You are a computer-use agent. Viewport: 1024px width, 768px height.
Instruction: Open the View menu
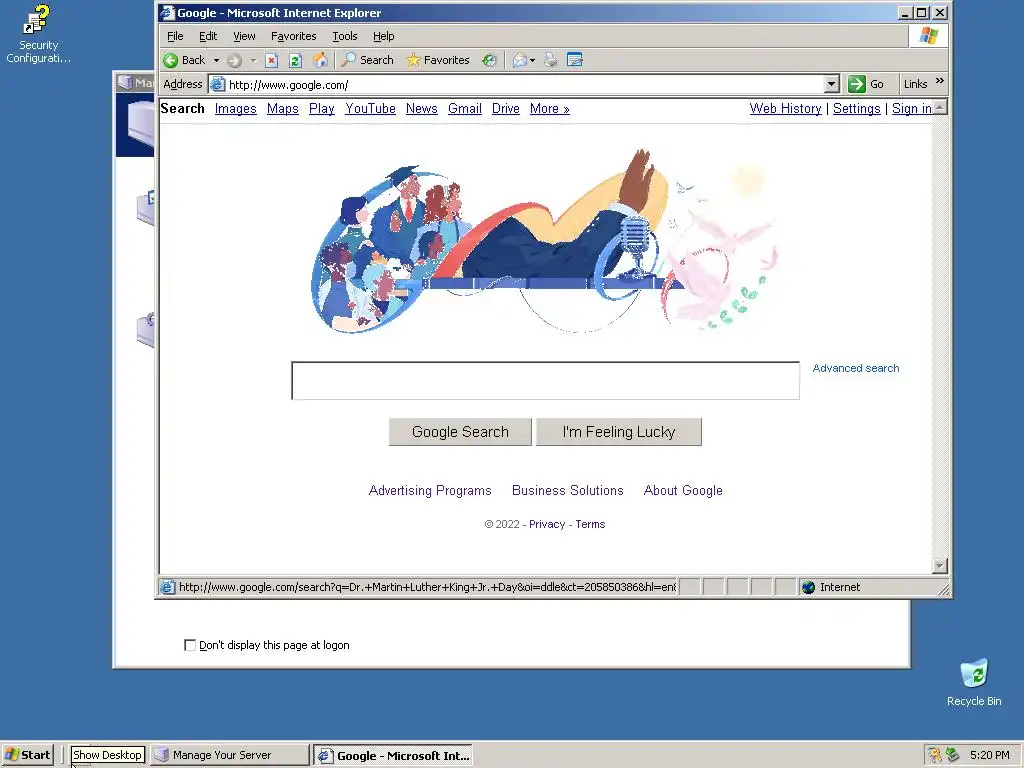[x=244, y=37]
